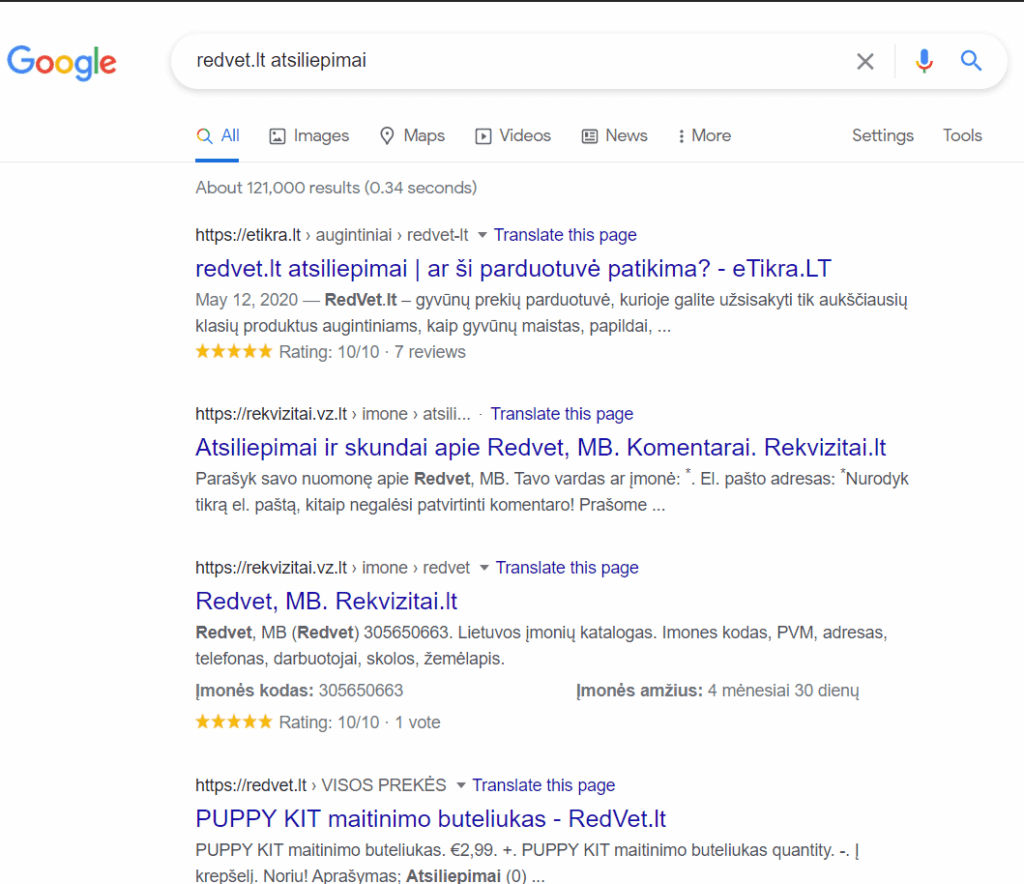Screen dimensions: 1024x884
Task: Open Atsiliepimai ir skundai apie Redvet result
Action: [540, 447]
